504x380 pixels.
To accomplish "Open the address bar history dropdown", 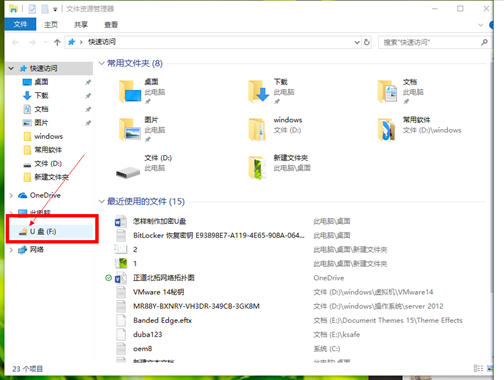I will click(357, 42).
